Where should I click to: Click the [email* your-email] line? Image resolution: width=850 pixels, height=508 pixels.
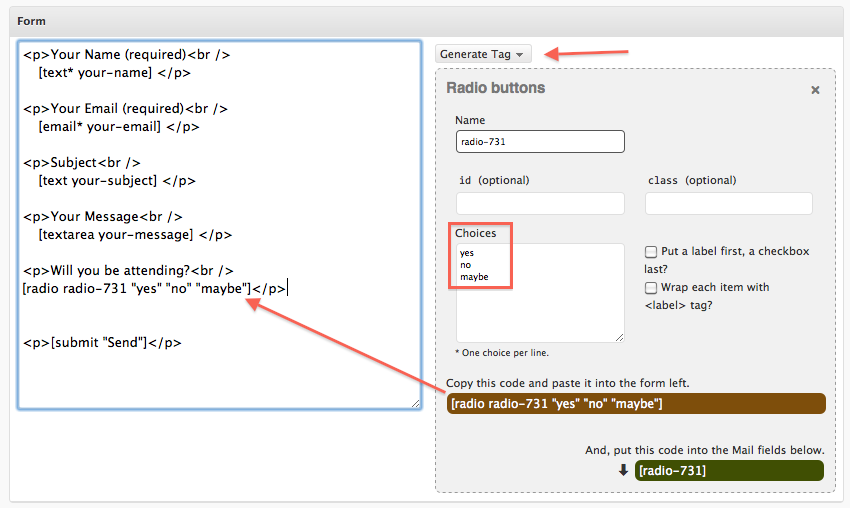[x=119, y=127]
